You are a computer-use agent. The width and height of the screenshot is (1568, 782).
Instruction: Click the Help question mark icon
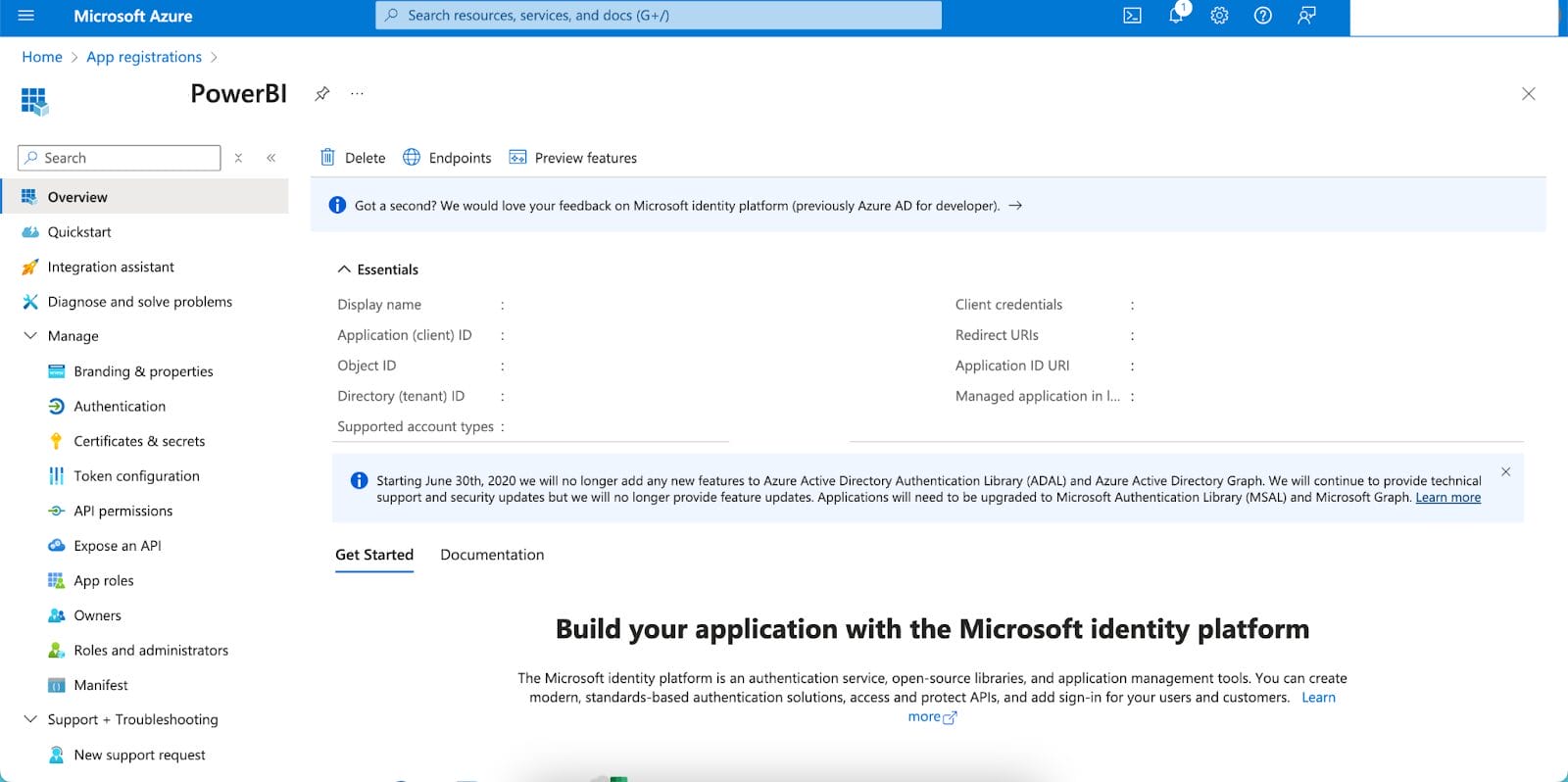point(1262,16)
